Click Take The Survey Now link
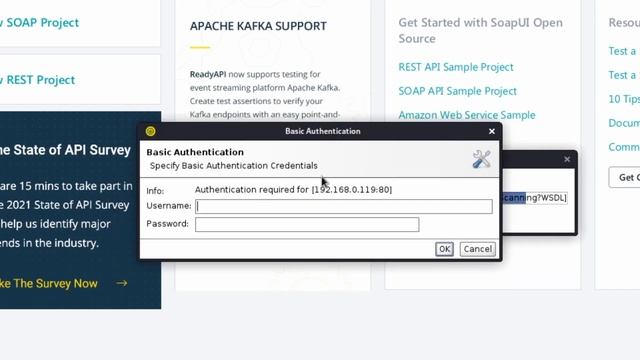The width and height of the screenshot is (640, 360). (x=49, y=283)
